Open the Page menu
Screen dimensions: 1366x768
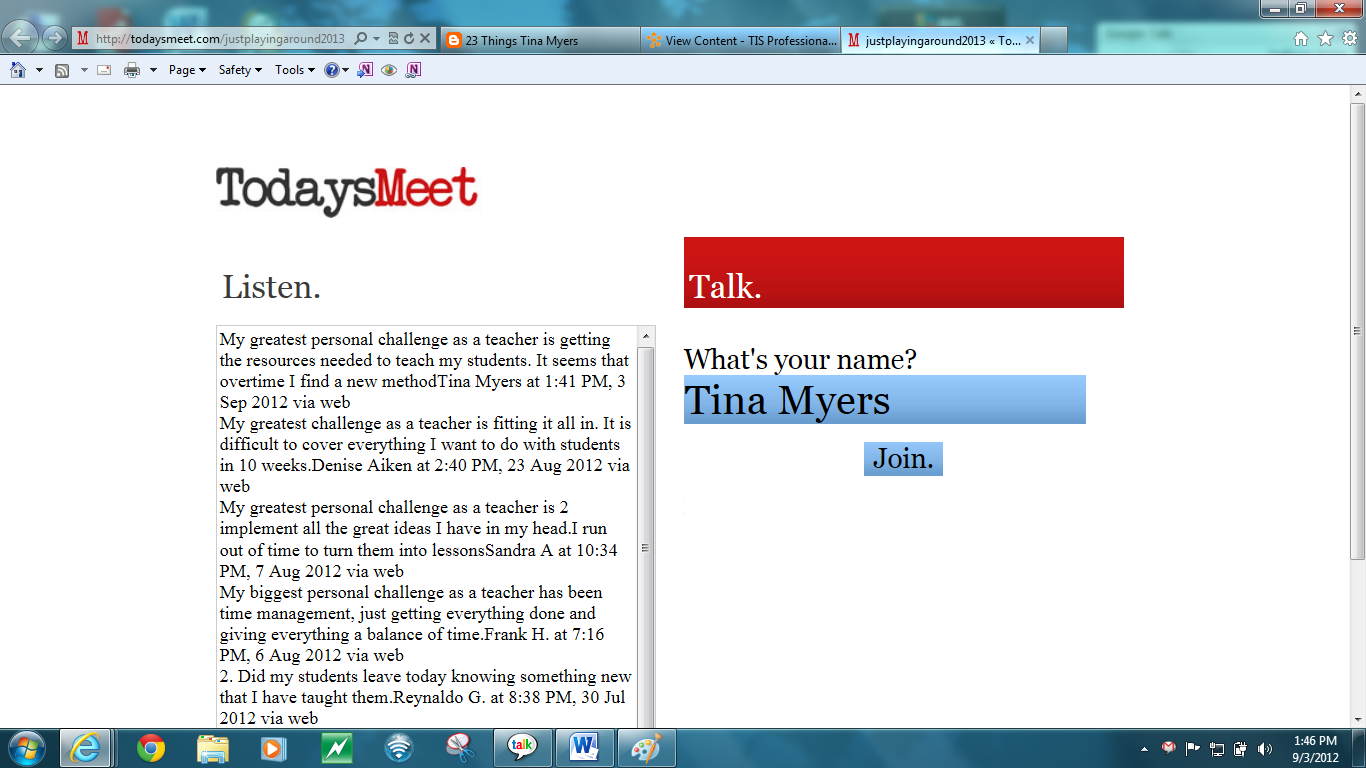(187, 70)
